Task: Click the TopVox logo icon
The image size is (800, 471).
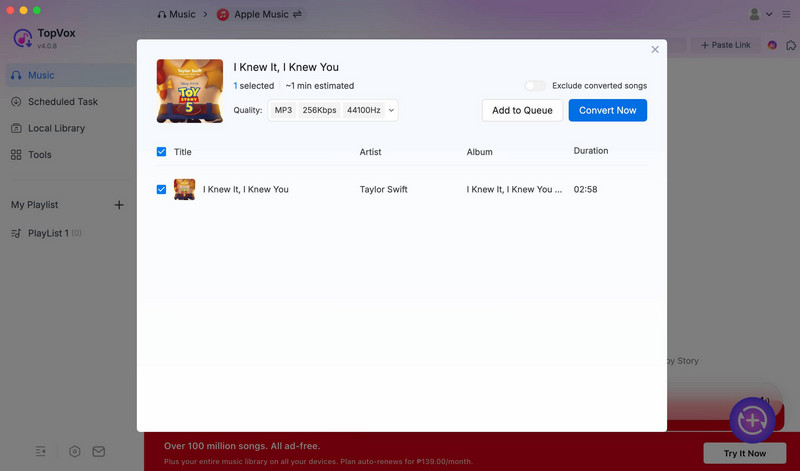Action: 22,38
